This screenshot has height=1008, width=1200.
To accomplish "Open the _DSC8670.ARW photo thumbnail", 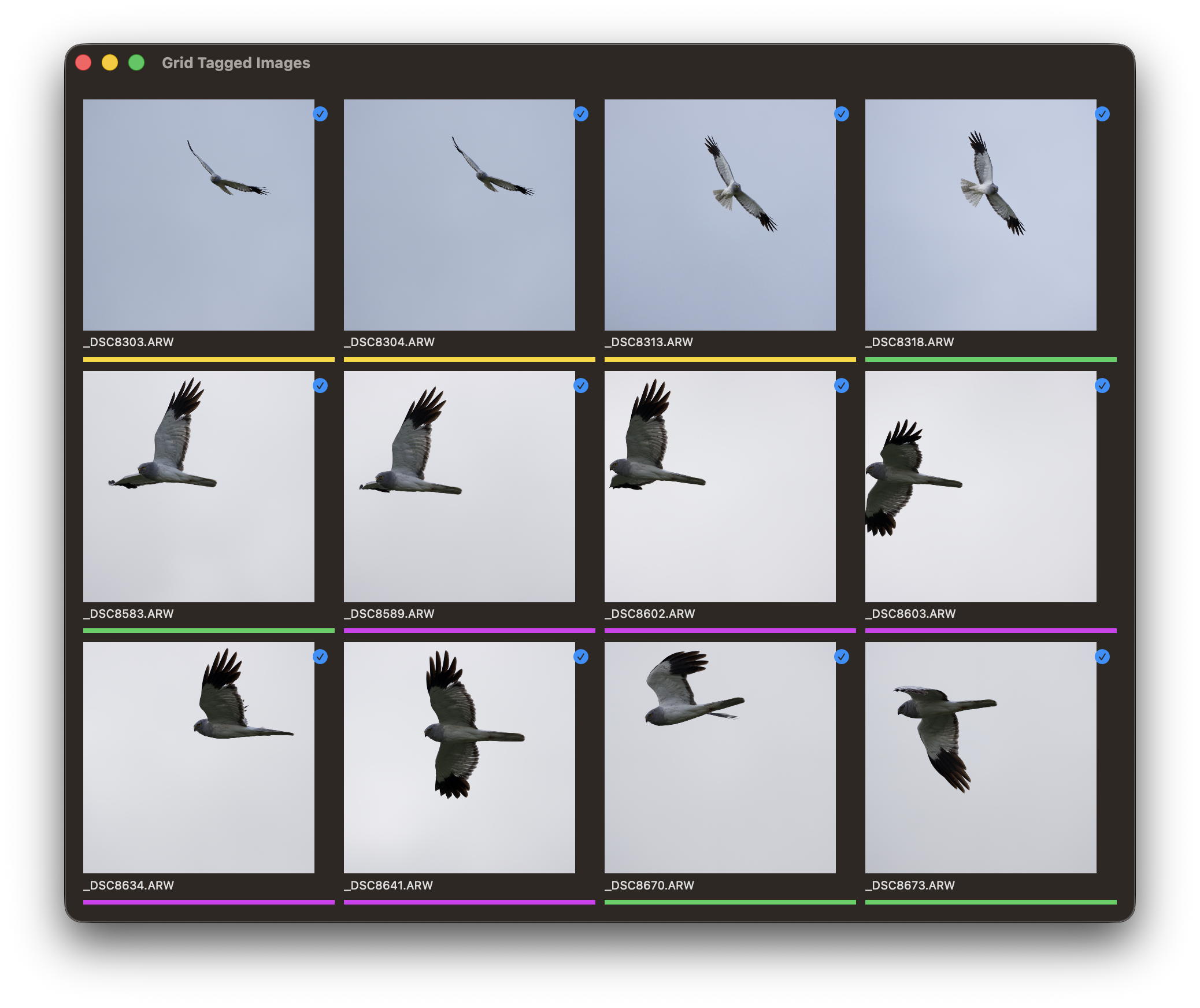I will pos(720,757).
